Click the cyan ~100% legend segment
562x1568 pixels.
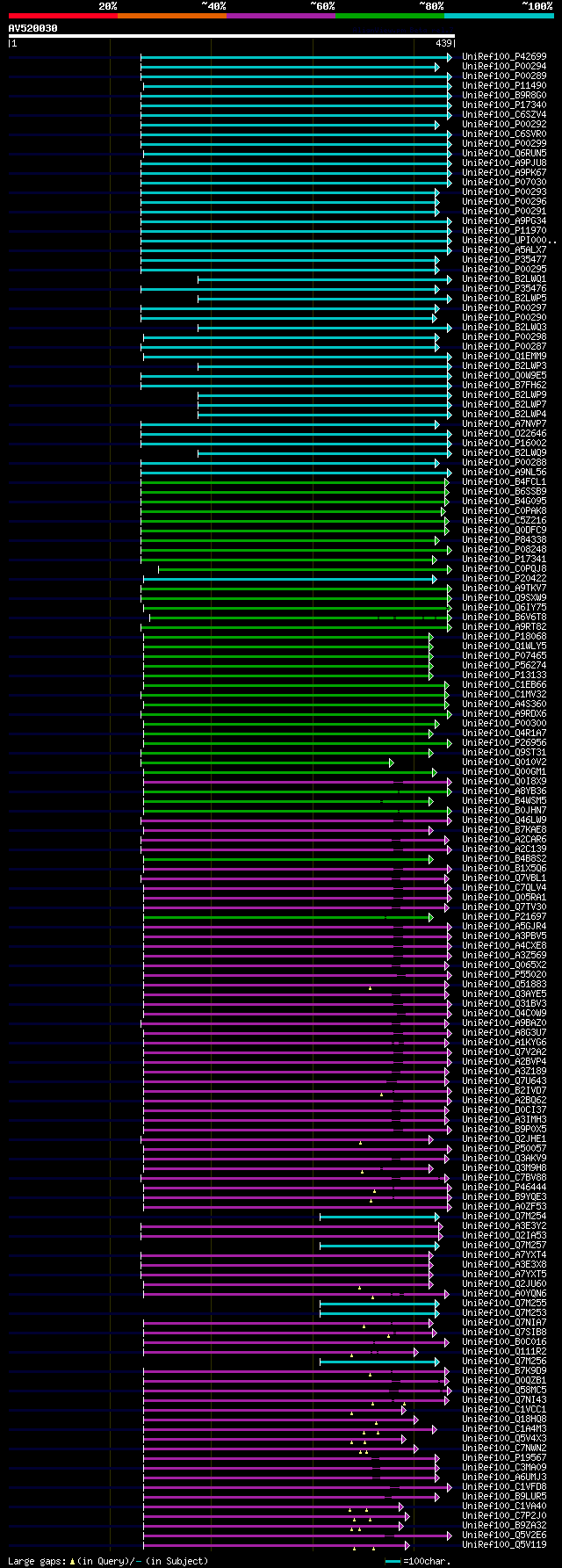pos(499,15)
